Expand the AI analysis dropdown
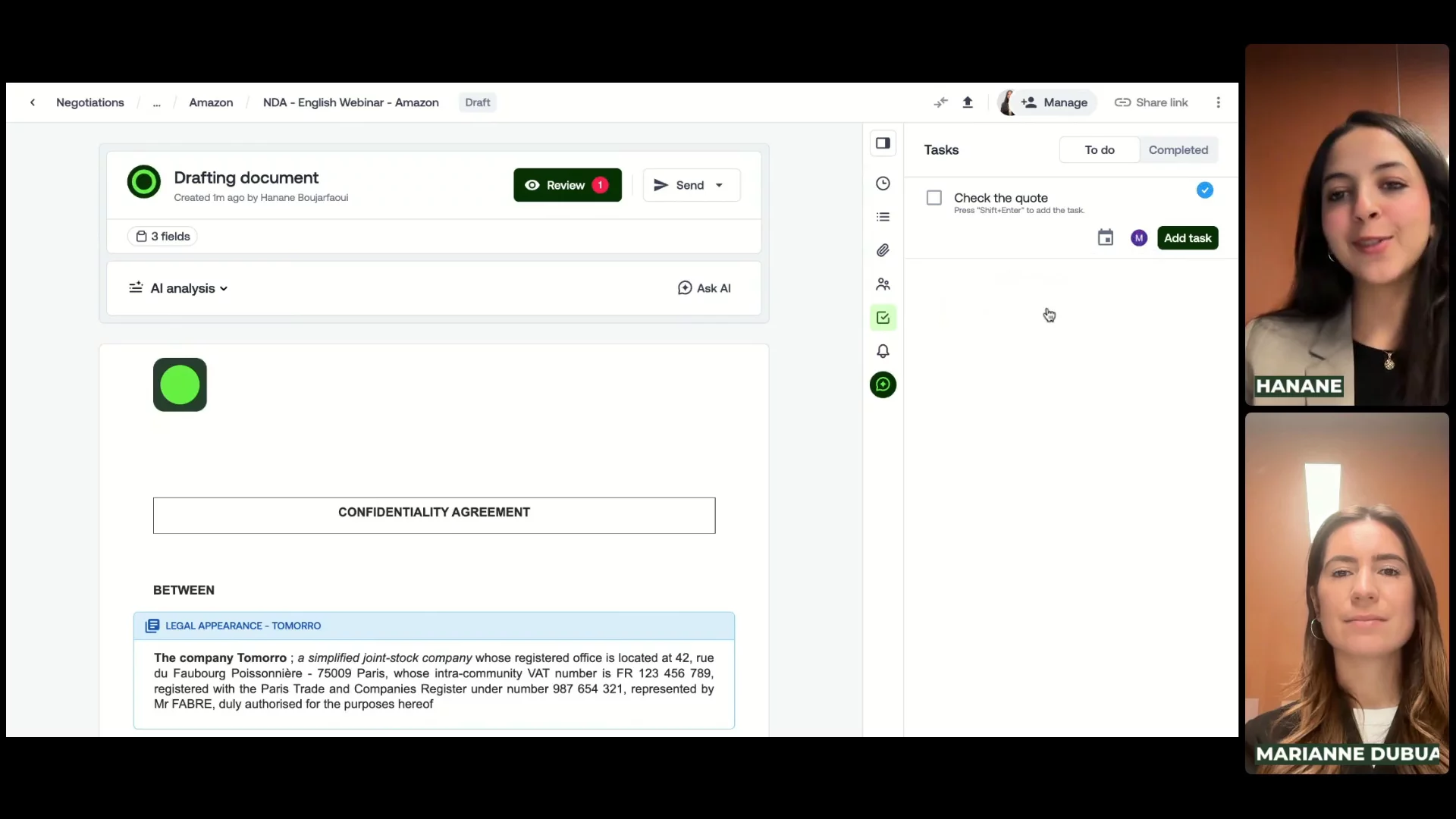 (189, 288)
